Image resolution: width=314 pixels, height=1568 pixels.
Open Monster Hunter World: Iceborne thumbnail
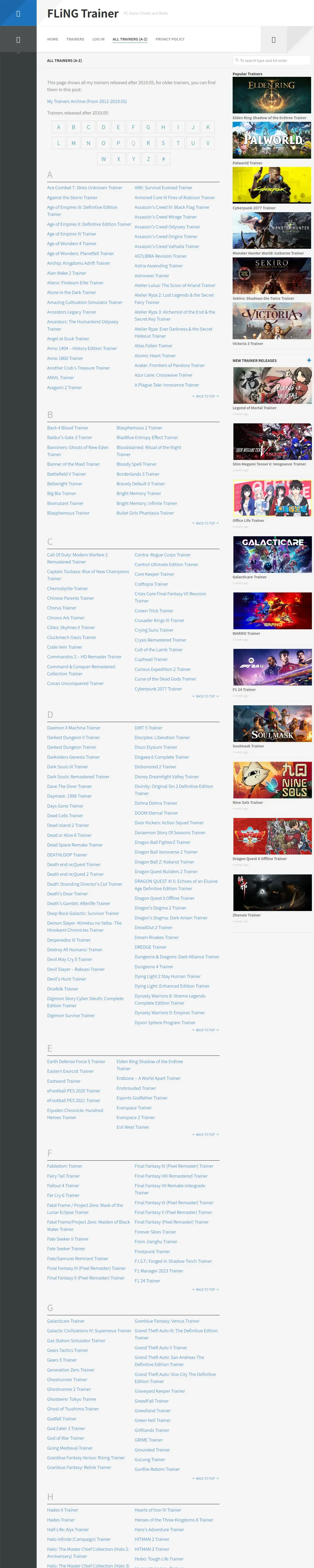pos(271,231)
